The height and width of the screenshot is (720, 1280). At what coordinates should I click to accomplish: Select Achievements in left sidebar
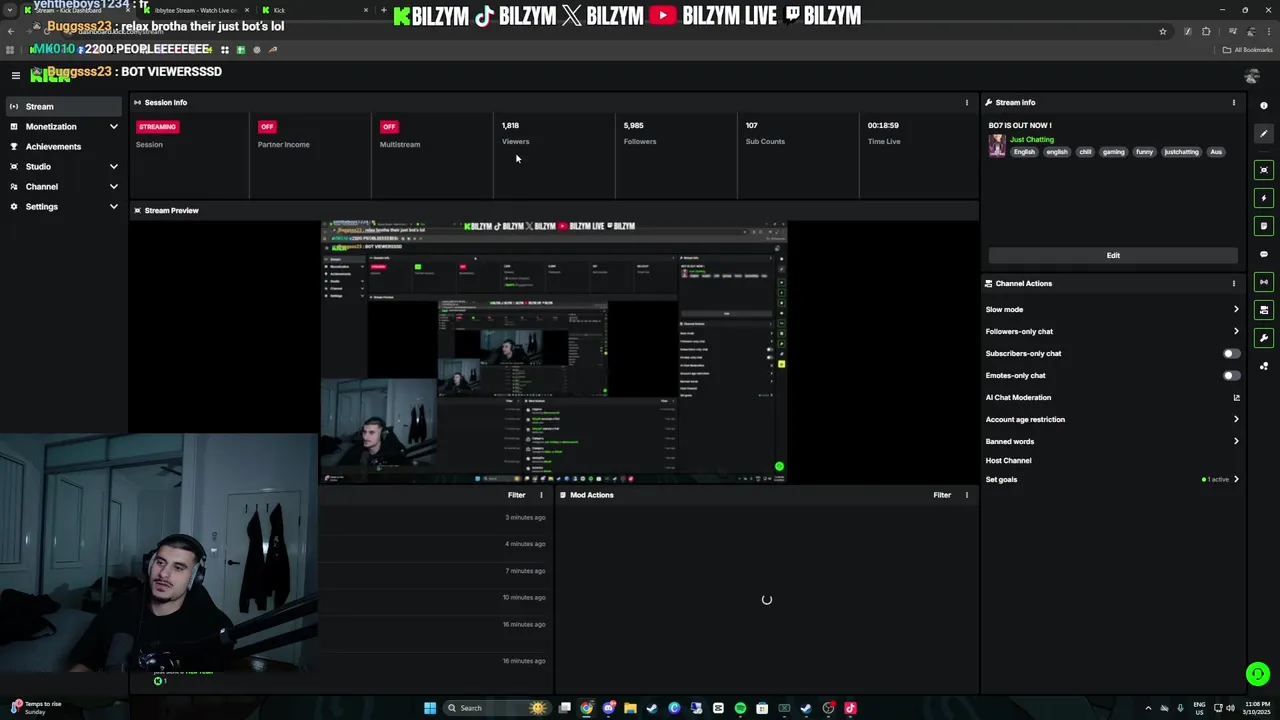point(64,147)
